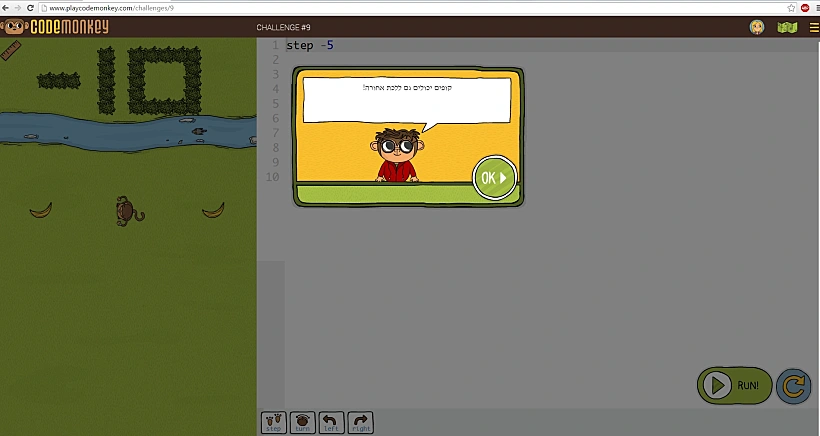This screenshot has width=820, height=436.
Task: Click the CHALLENGE #9 title
Action: coord(283,27)
